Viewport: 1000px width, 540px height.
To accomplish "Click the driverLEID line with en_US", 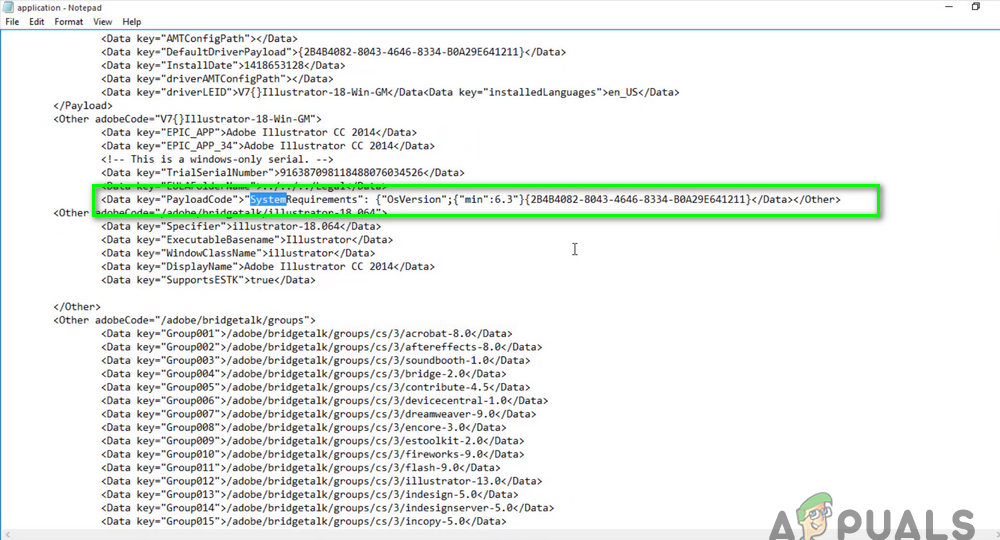I will (390, 92).
